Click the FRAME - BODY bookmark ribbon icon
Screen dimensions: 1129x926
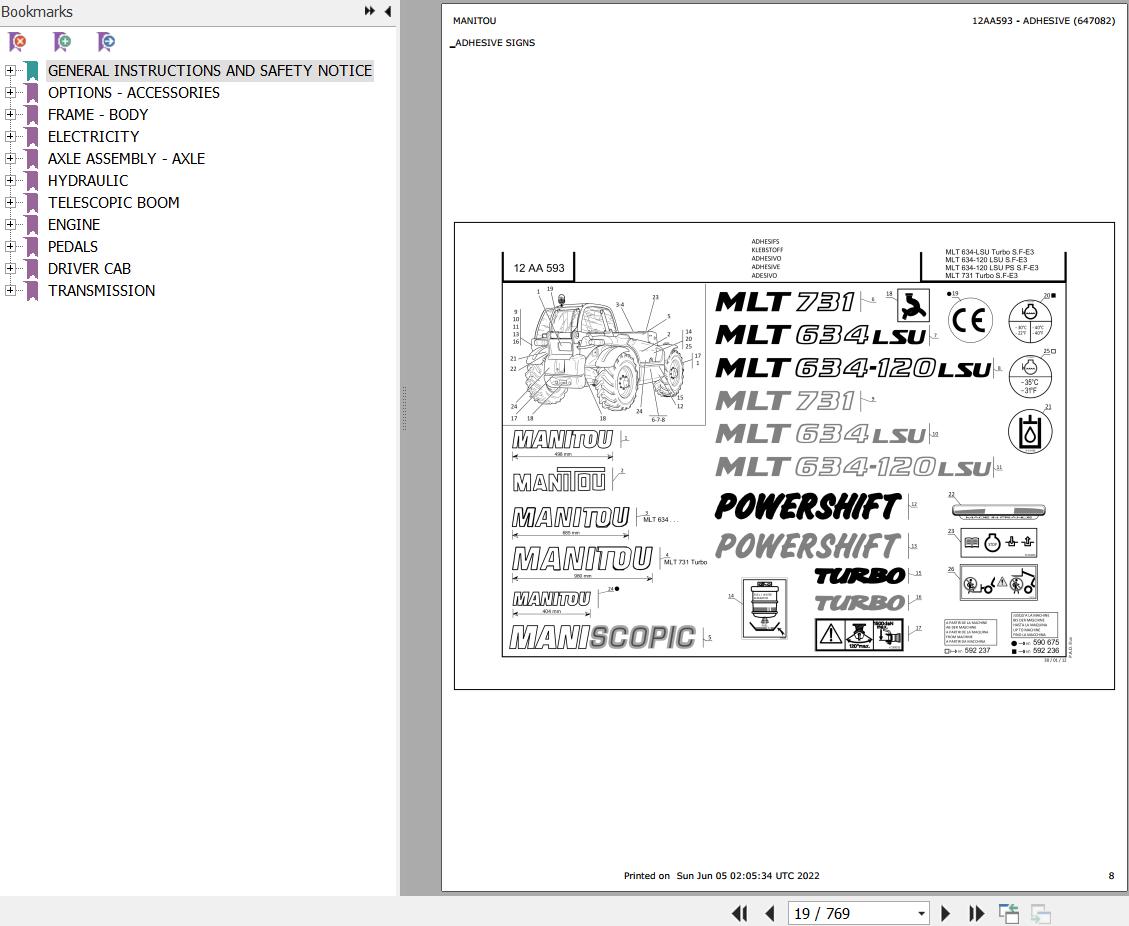tap(32, 114)
